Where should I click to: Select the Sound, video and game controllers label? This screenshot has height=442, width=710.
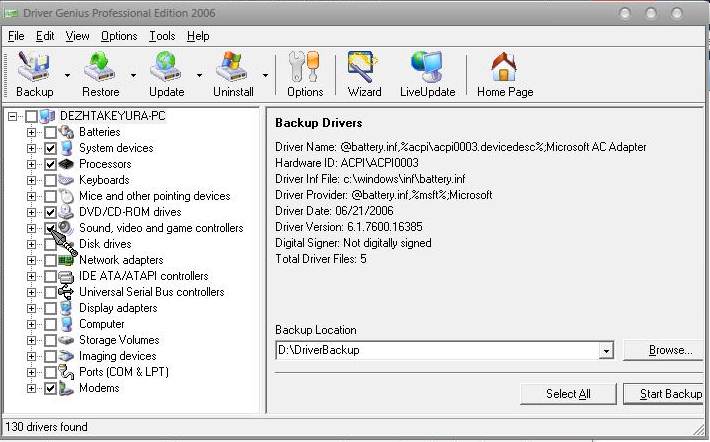point(161,228)
